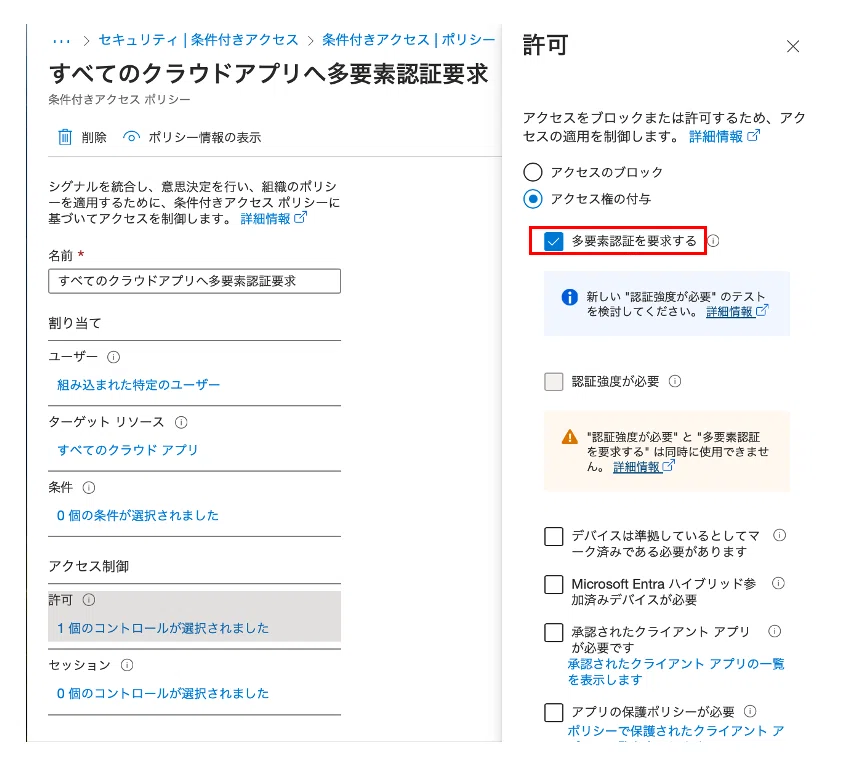Screen dimensions: 842x762
Task: Click info icon beside 条件 label
Action: tap(88, 488)
